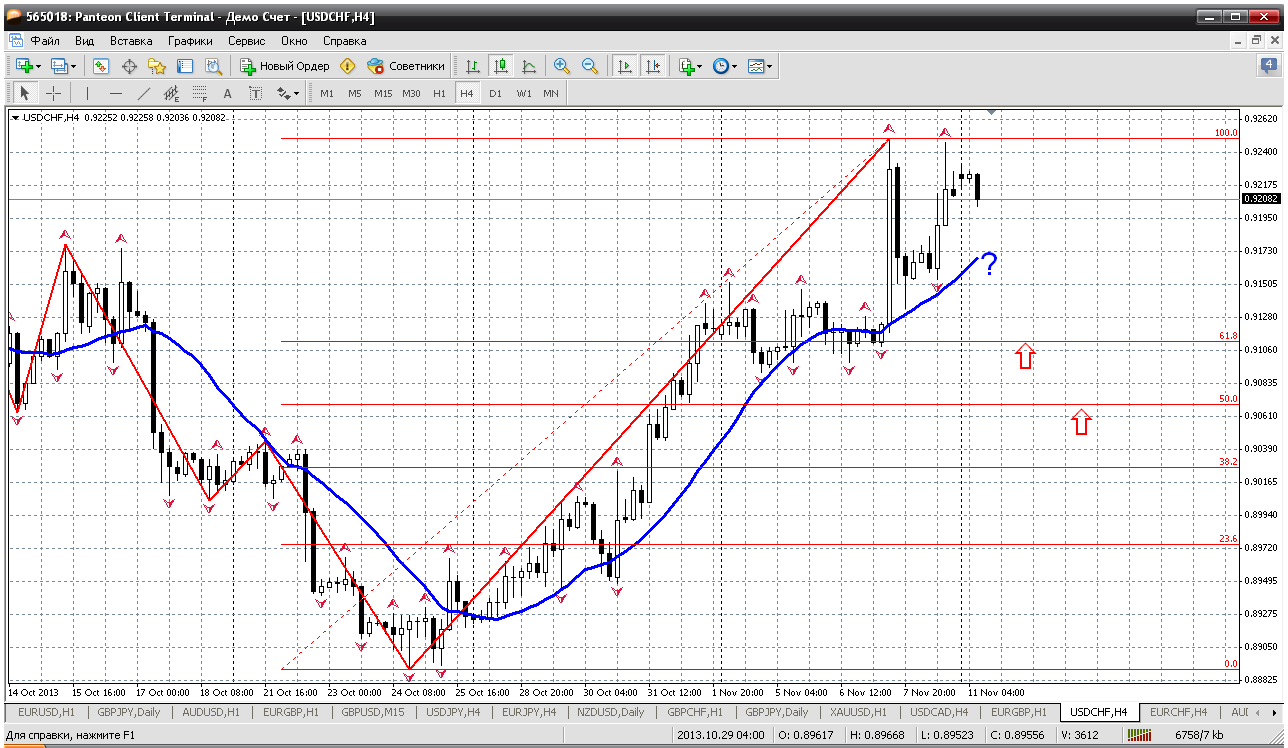
Task: Switch to M5 timeframe
Action: [355, 93]
